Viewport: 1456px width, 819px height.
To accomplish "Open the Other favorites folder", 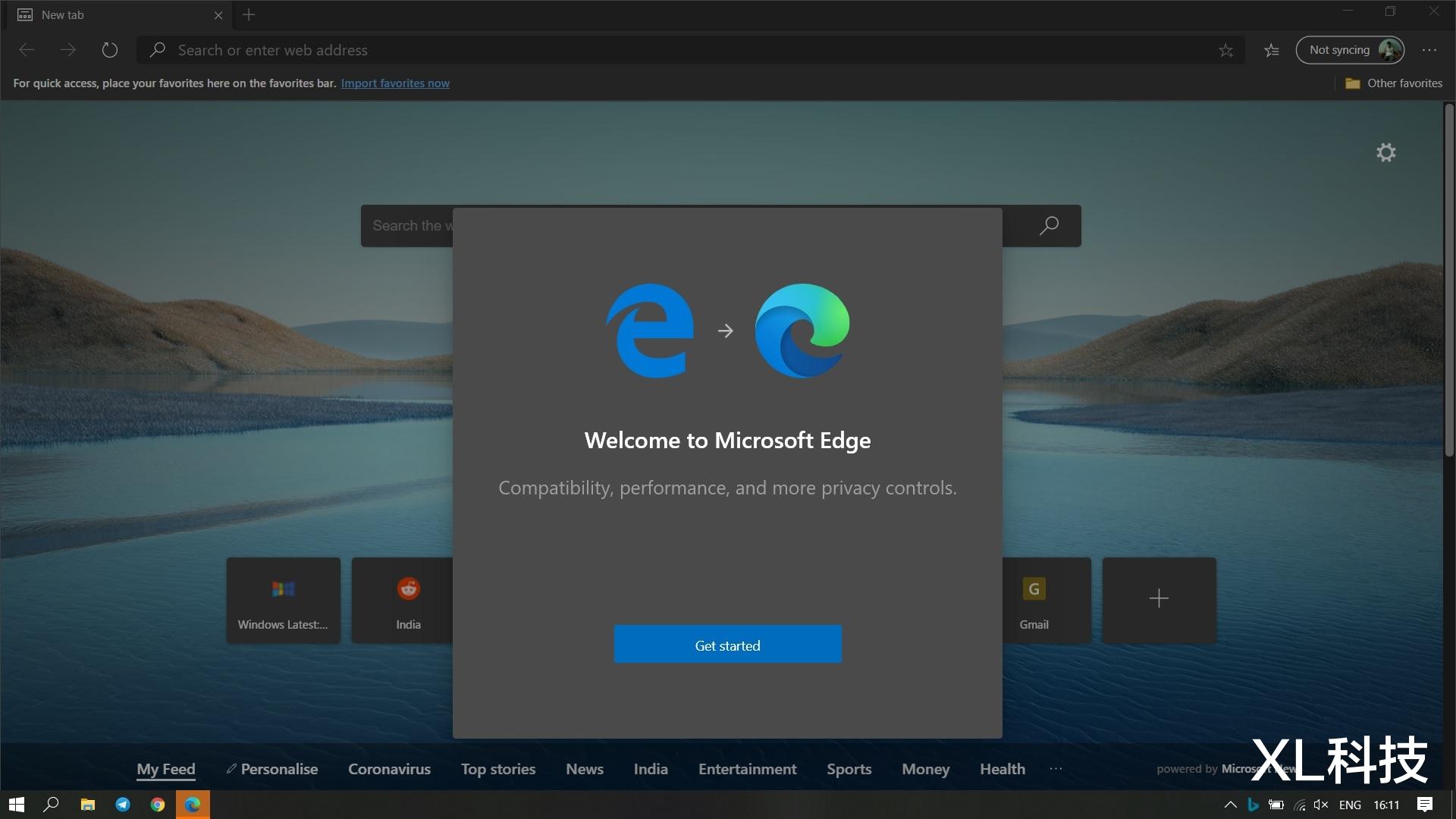I will click(x=1394, y=83).
